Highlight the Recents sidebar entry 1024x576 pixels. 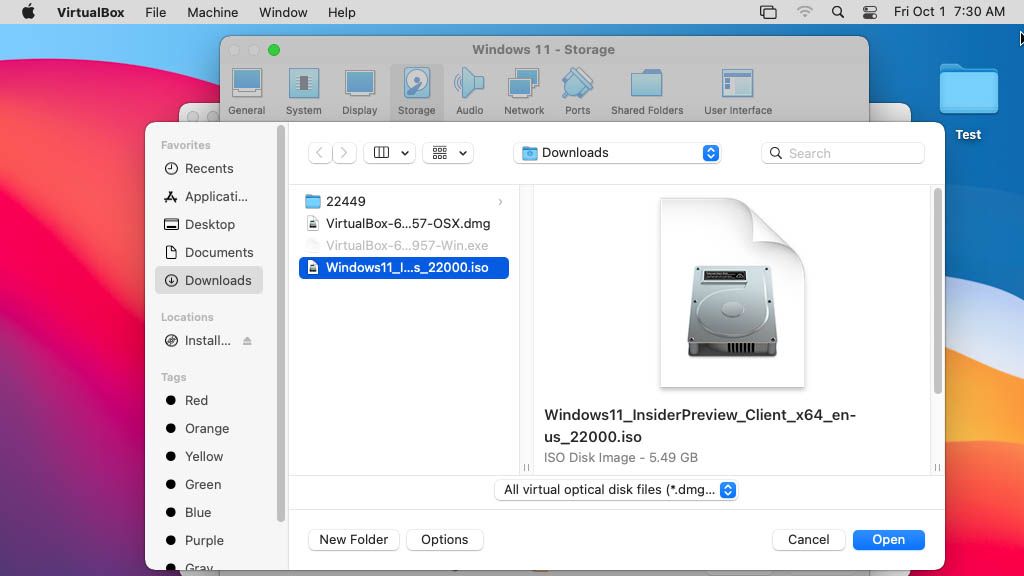pyautogui.click(x=210, y=168)
